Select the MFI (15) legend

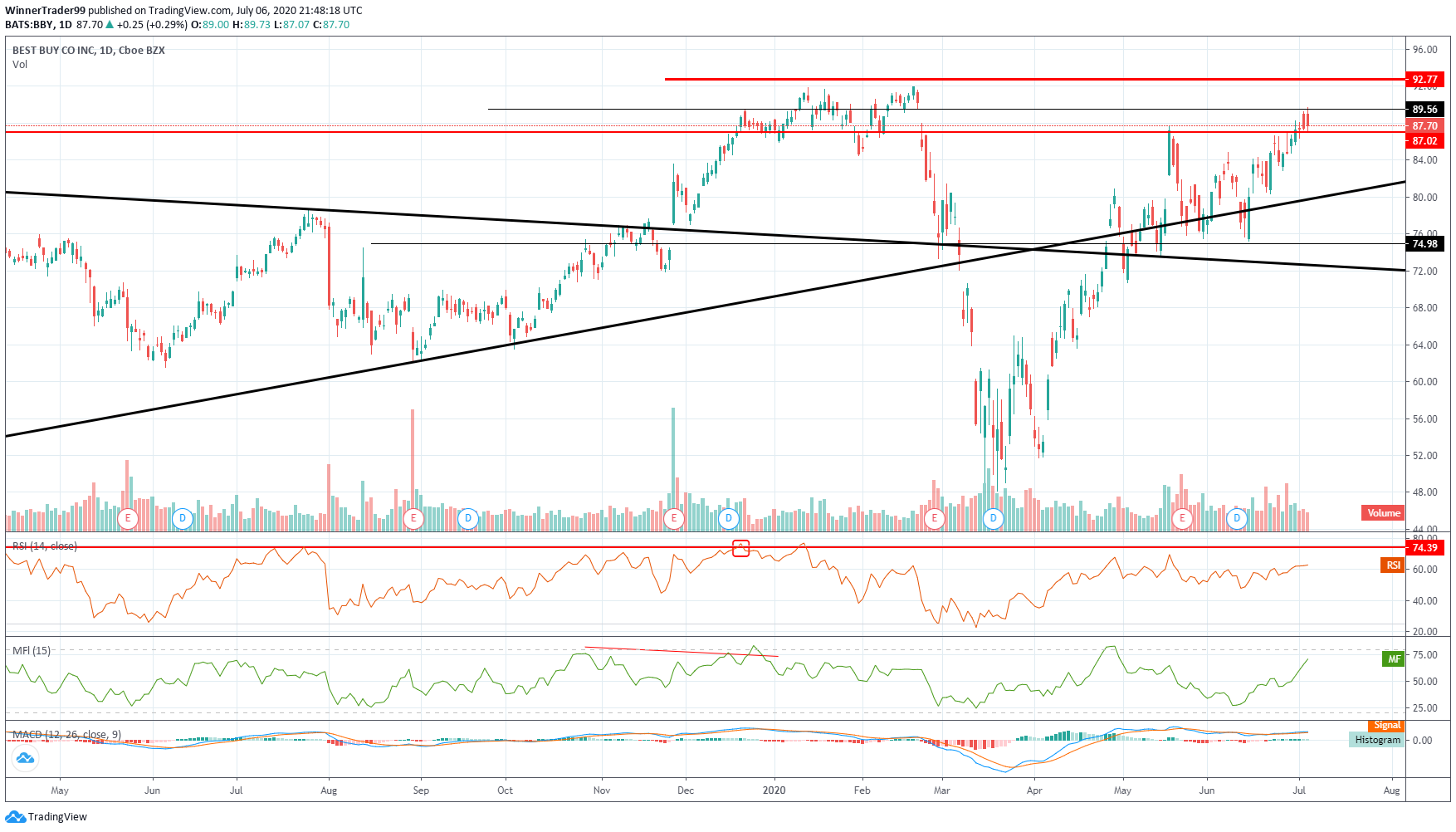click(x=32, y=651)
